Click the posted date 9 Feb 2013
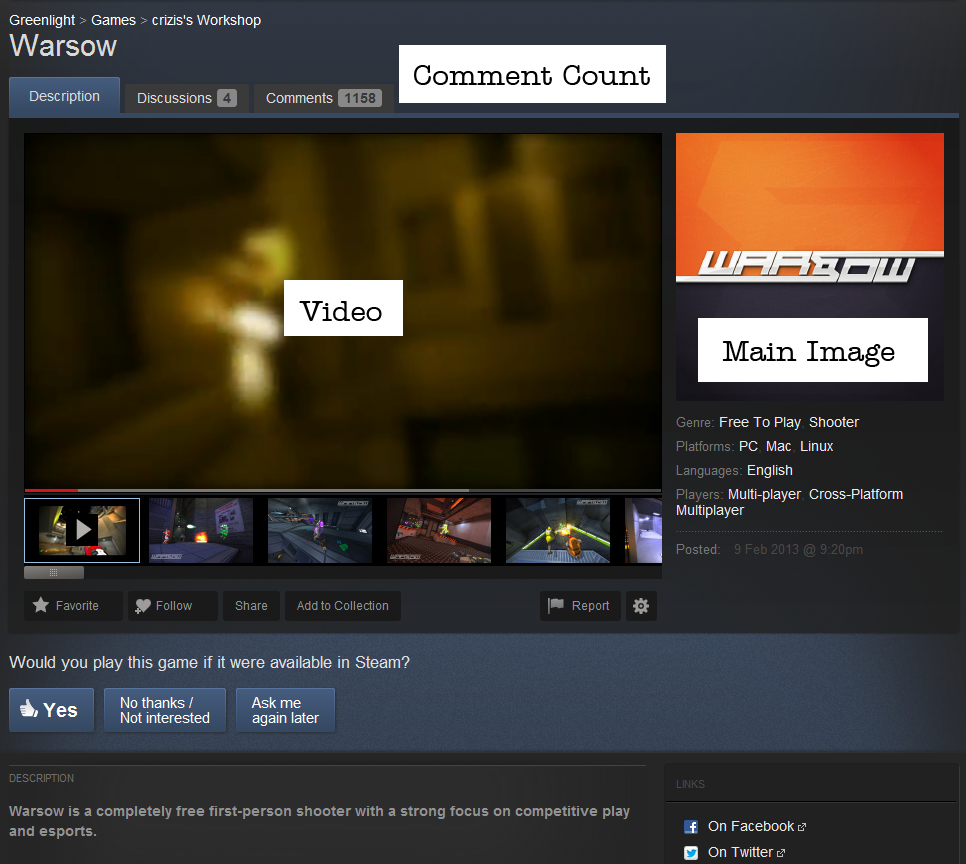966x864 pixels. [x=798, y=549]
